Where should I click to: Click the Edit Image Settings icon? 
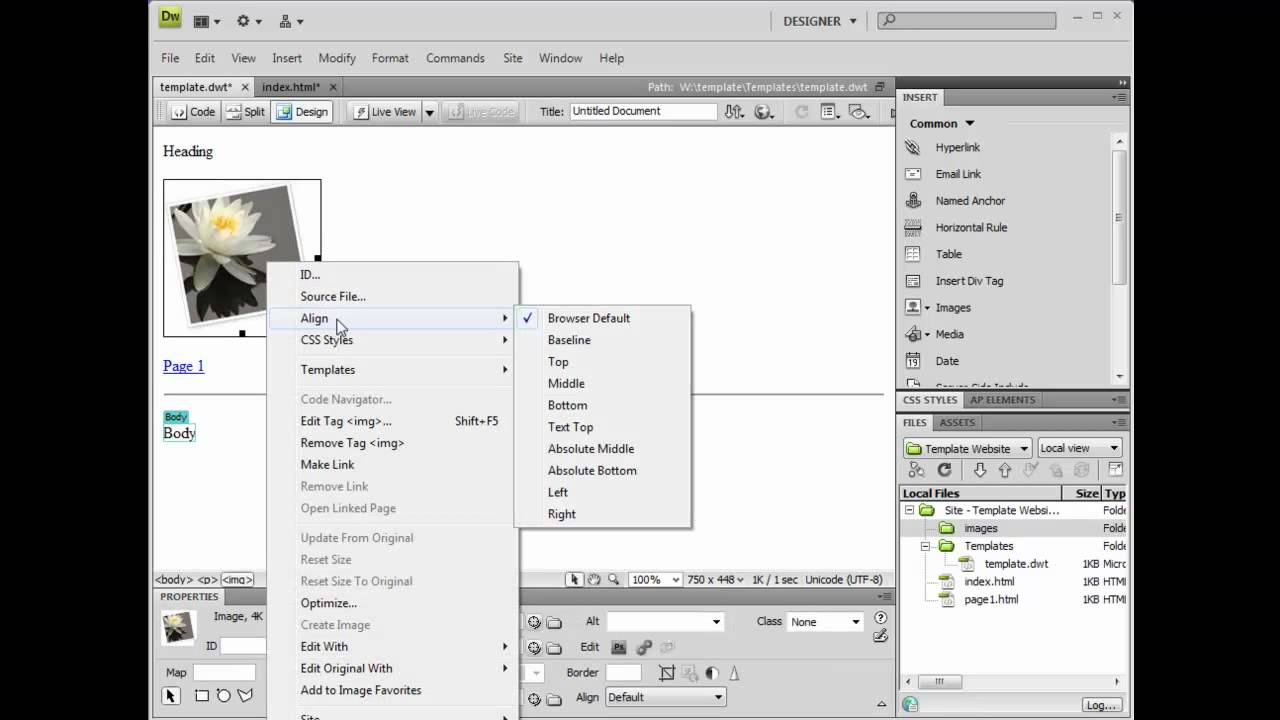click(x=644, y=647)
